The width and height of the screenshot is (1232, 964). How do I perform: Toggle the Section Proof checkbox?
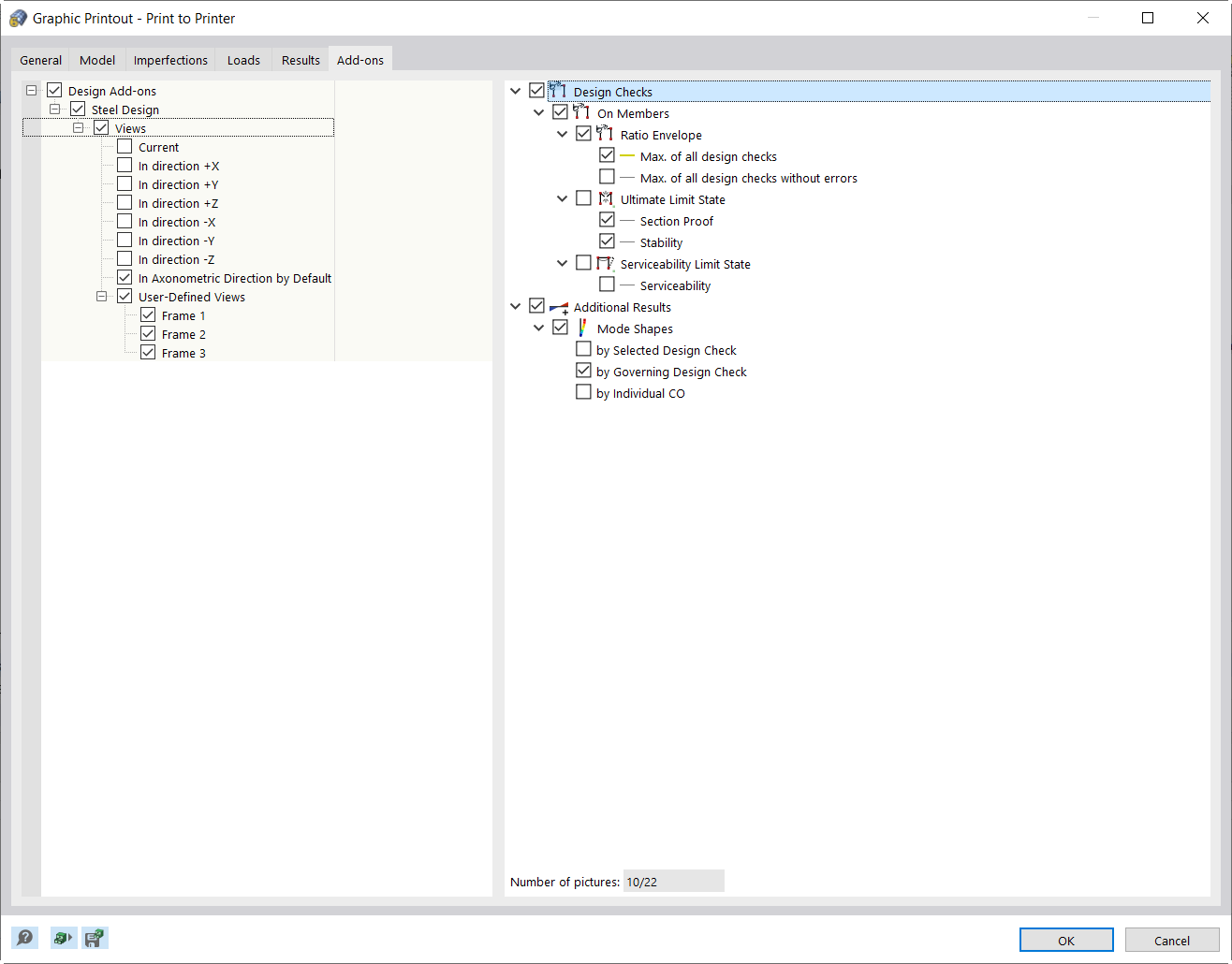[x=607, y=220]
